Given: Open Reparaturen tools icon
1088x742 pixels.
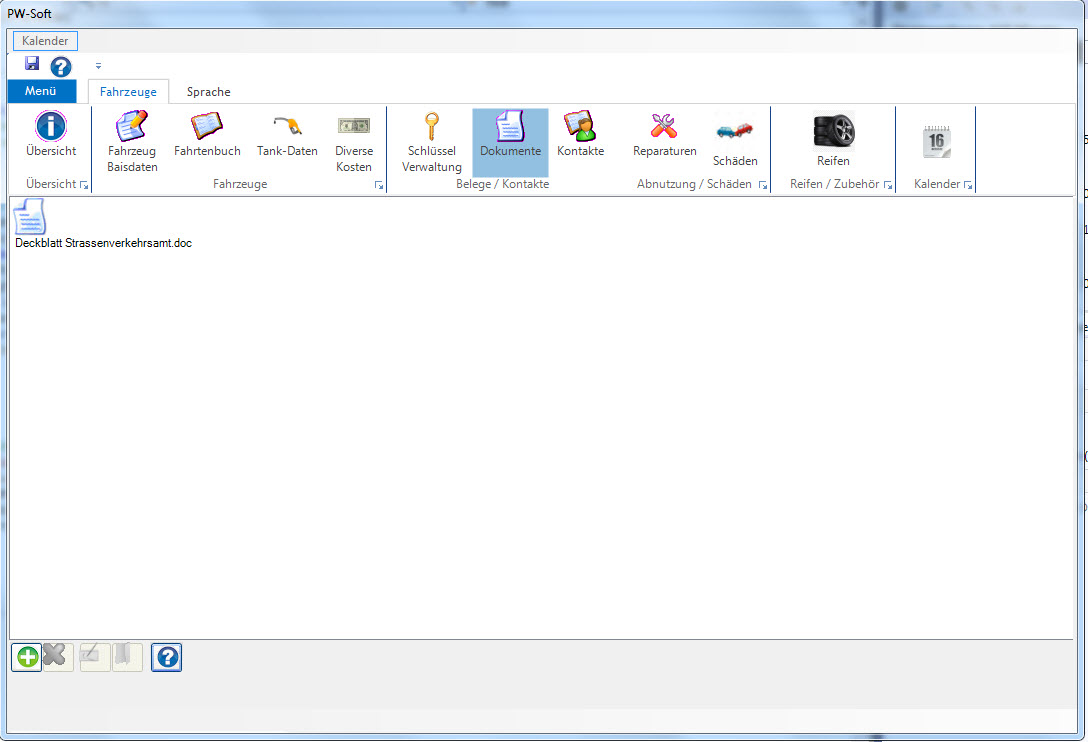Looking at the screenshot, I should coord(664,127).
